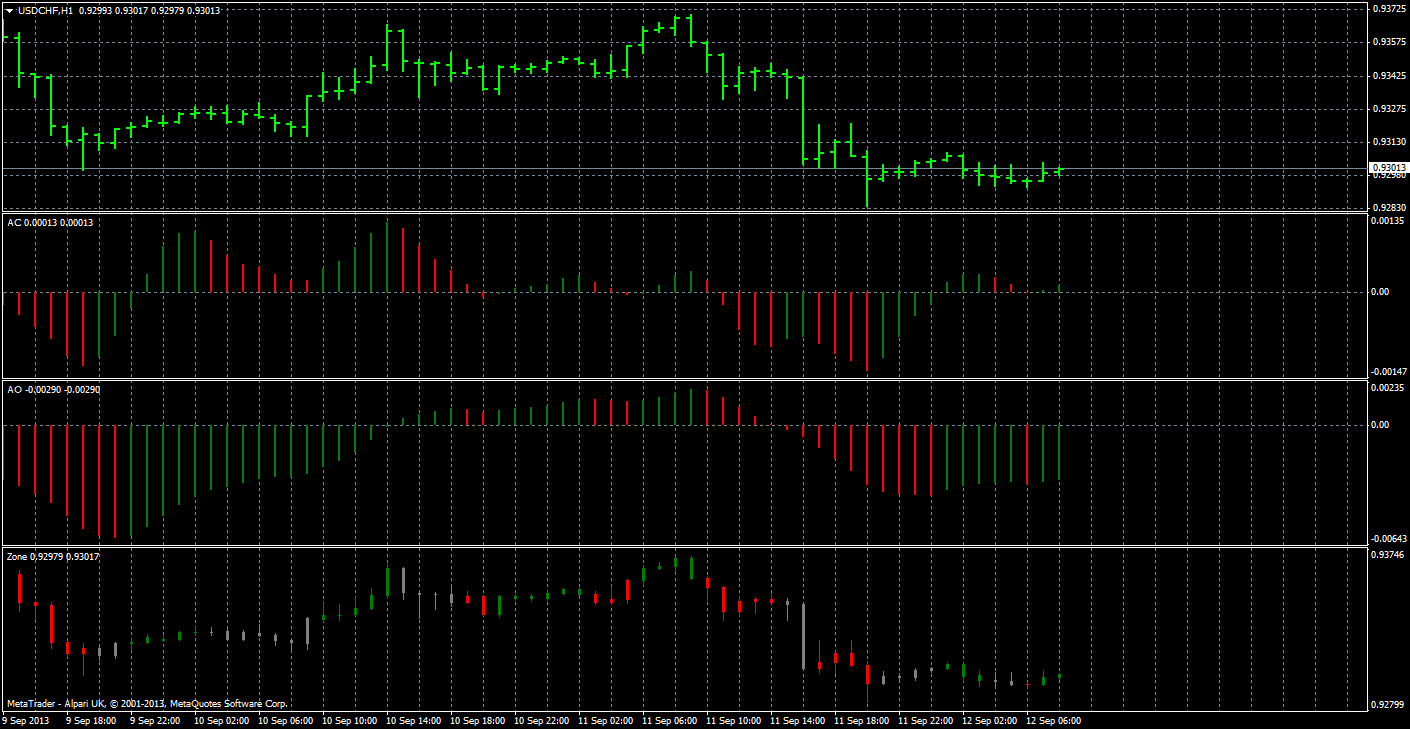Click the 12 Sep 06:00 time label

point(1056,720)
